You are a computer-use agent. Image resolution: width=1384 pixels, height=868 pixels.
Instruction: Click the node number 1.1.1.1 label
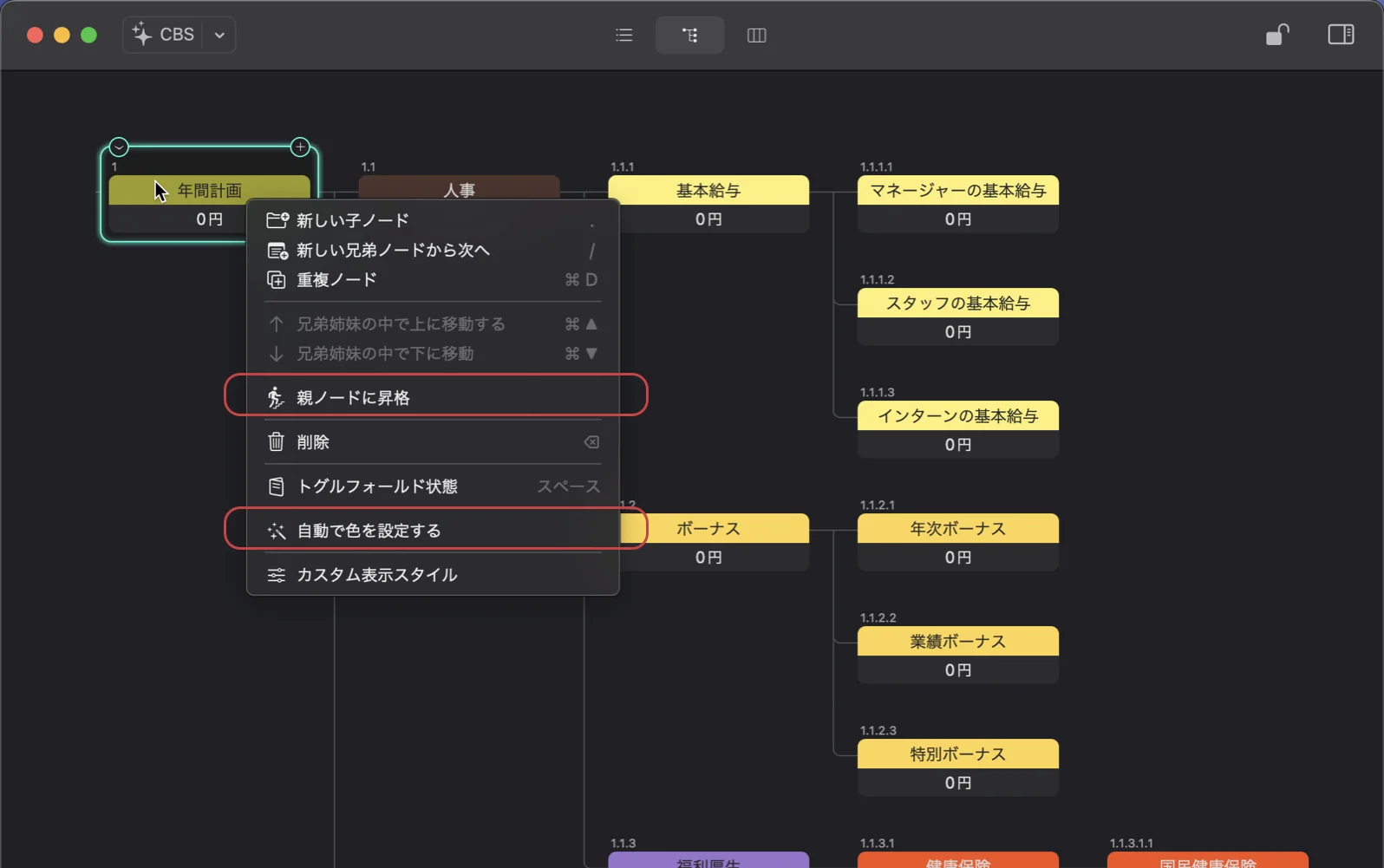876,166
